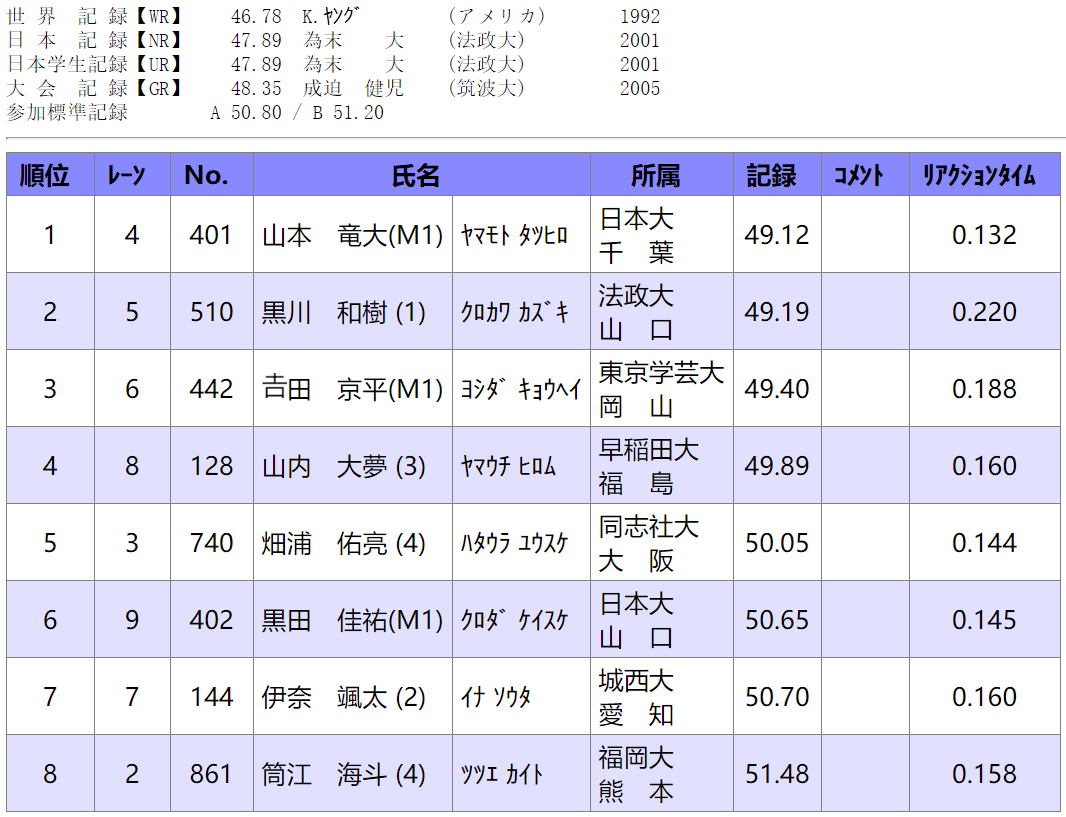Click the reading ツツエ カイト
This screenshot has height=817, width=1066.
point(502,773)
